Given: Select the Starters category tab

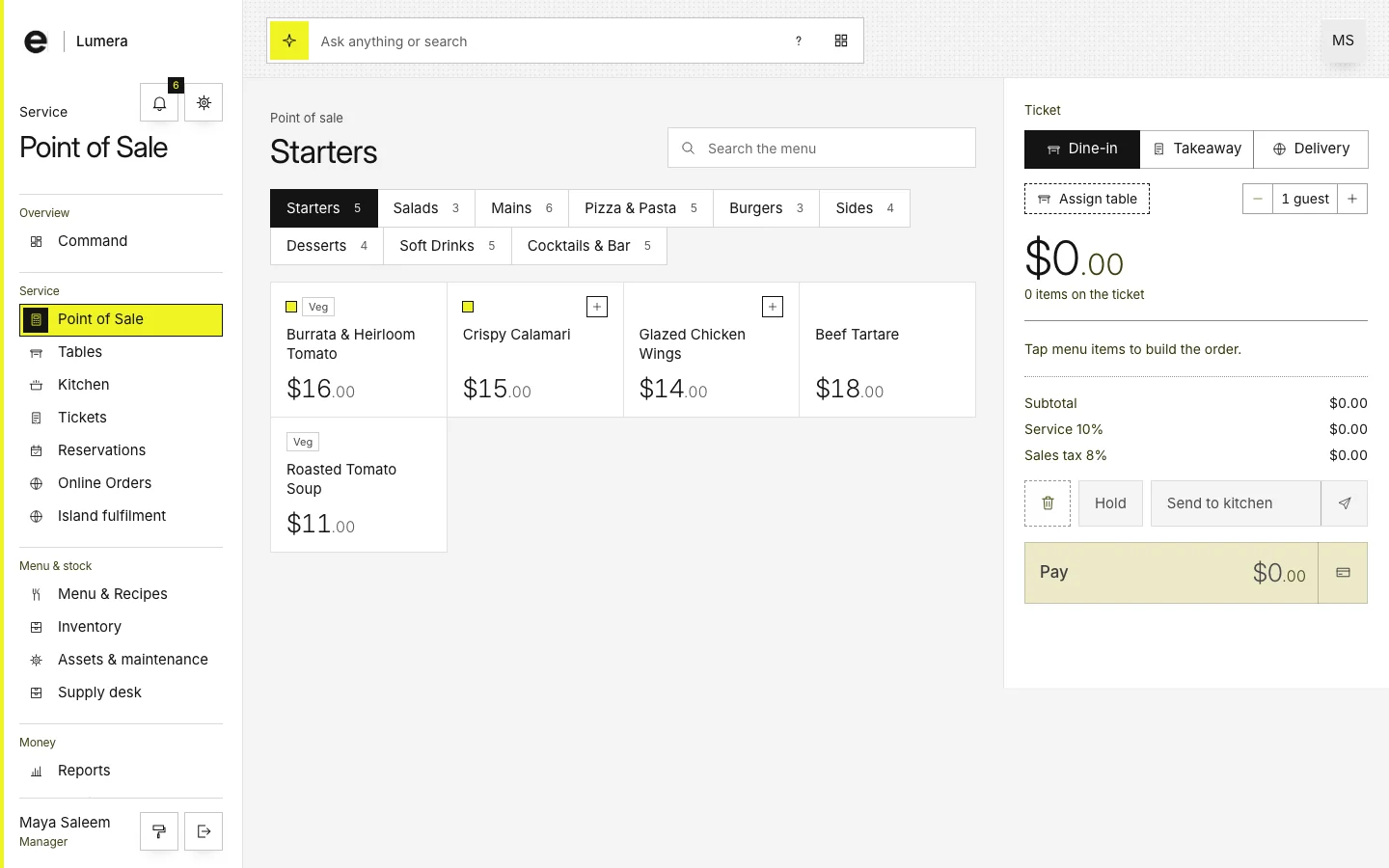Looking at the screenshot, I should tap(324, 208).
